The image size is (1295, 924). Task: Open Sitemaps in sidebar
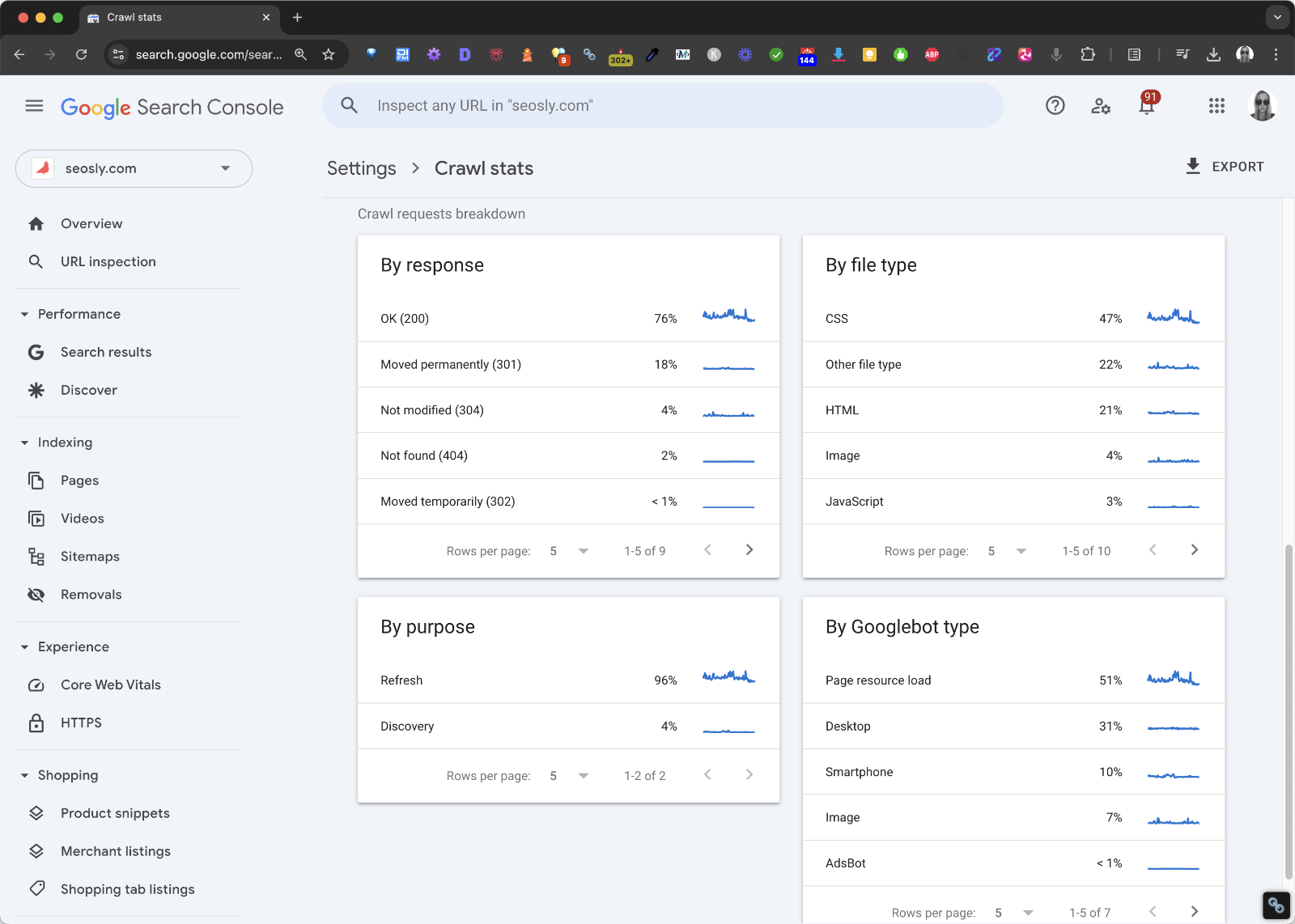click(x=90, y=557)
